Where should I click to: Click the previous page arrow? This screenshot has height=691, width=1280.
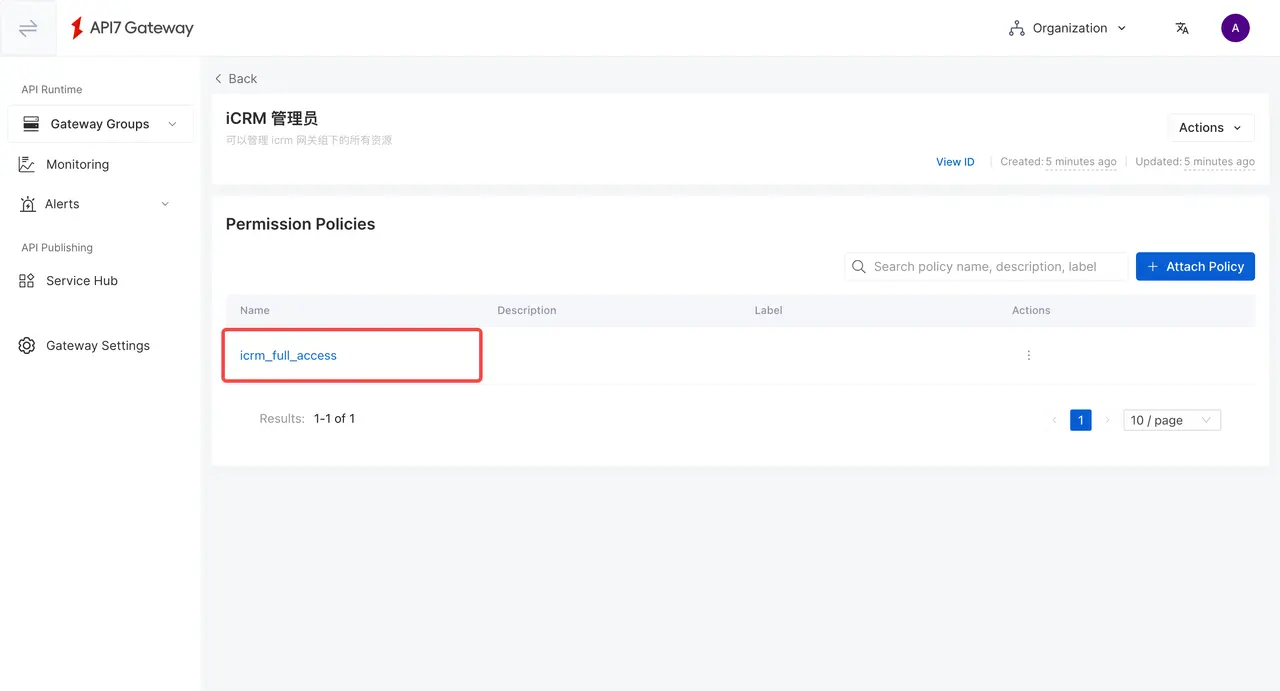1054,420
